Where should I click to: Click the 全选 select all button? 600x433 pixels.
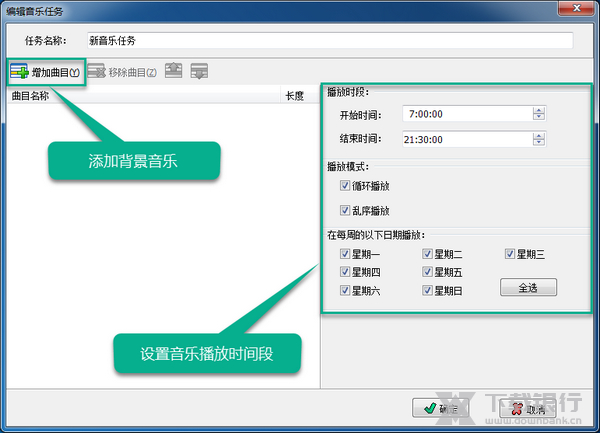coord(528,287)
